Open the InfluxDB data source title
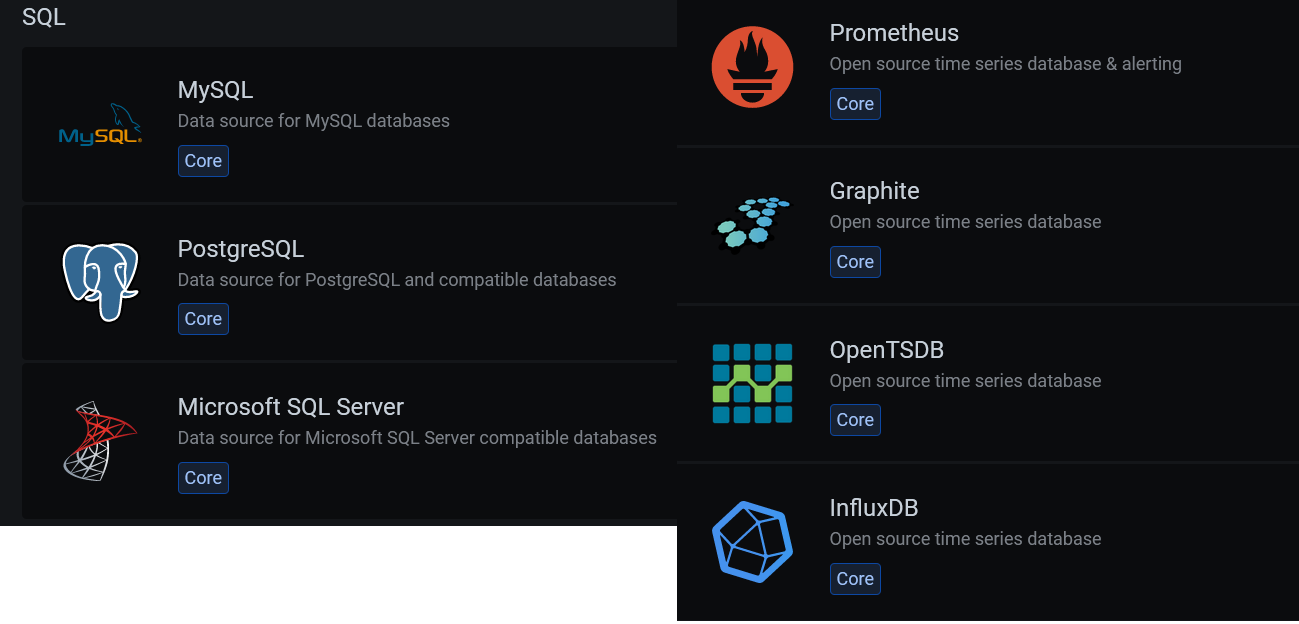This screenshot has width=1299, height=624. point(873,508)
